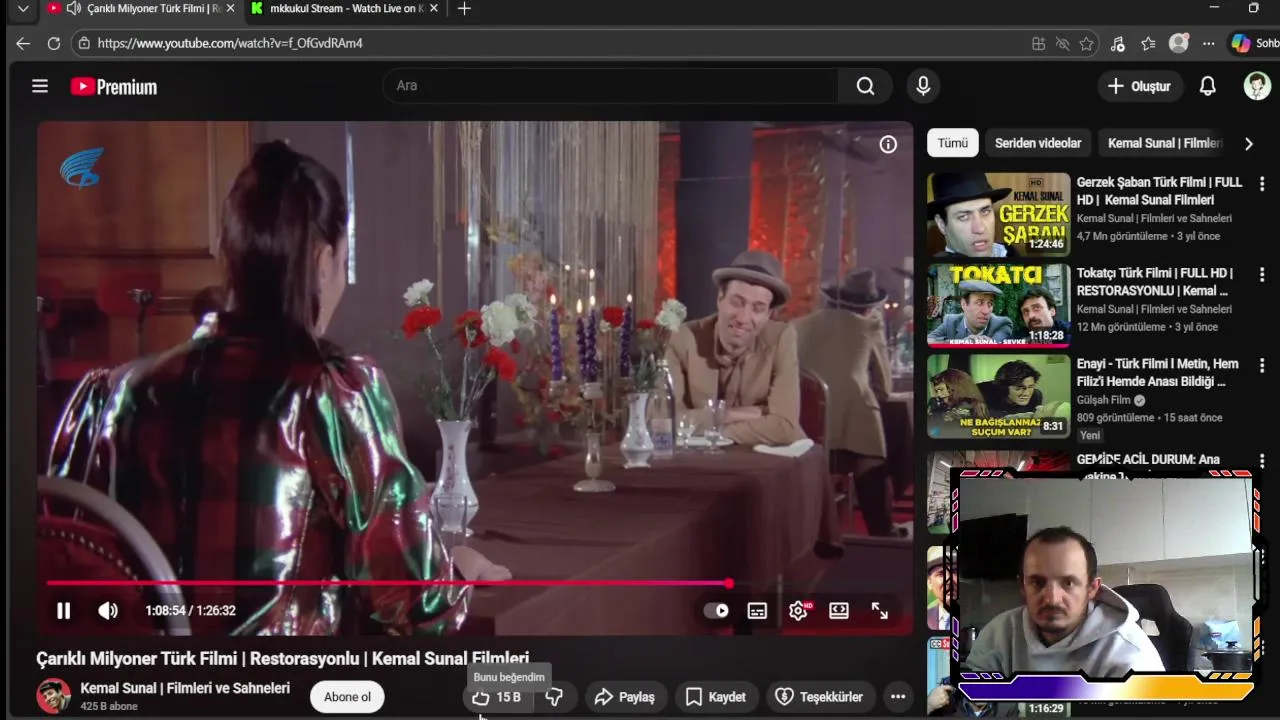This screenshot has width=1280, height=720.
Task: Start voice search with microphone icon
Action: [923, 86]
